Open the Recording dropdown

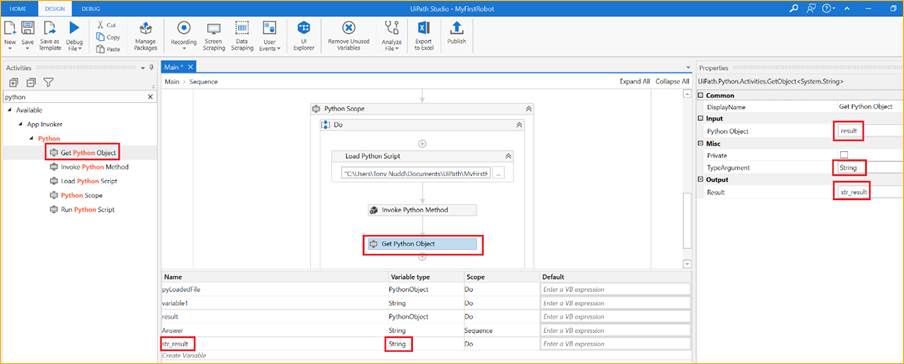click(184, 36)
